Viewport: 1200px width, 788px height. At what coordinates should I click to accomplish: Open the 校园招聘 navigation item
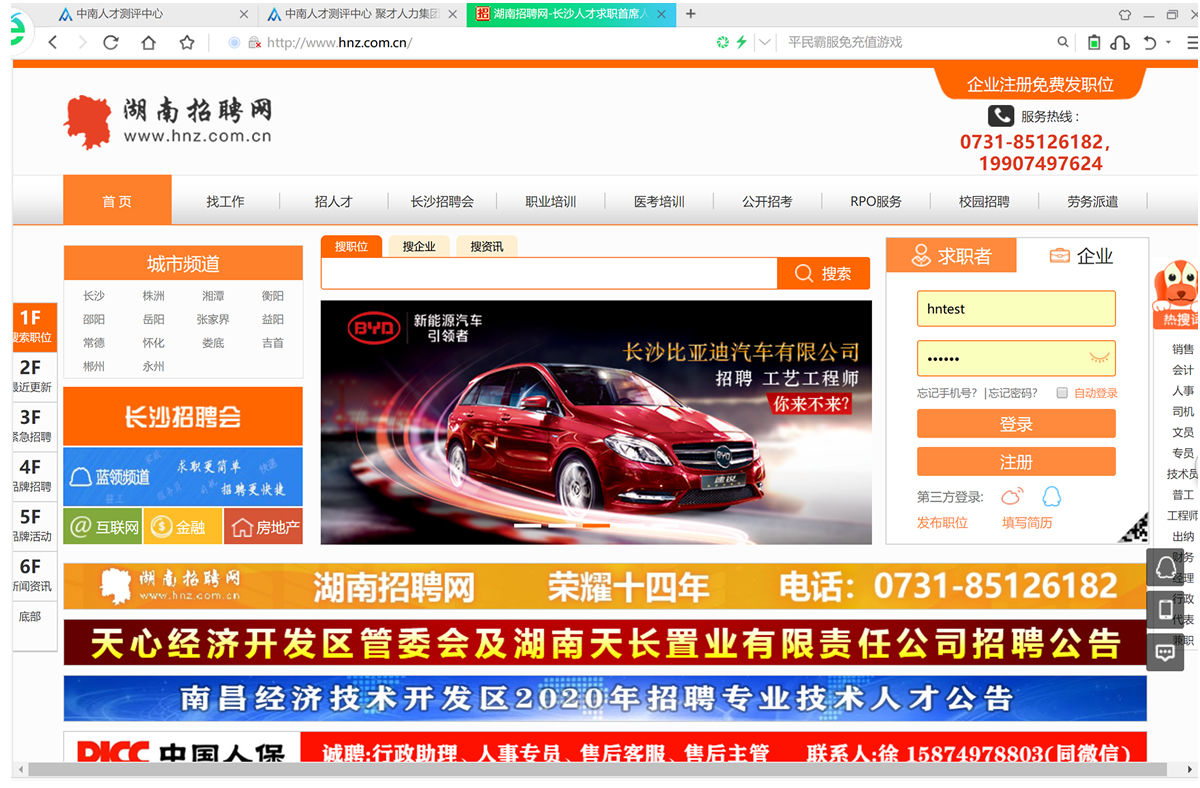point(985,201)
